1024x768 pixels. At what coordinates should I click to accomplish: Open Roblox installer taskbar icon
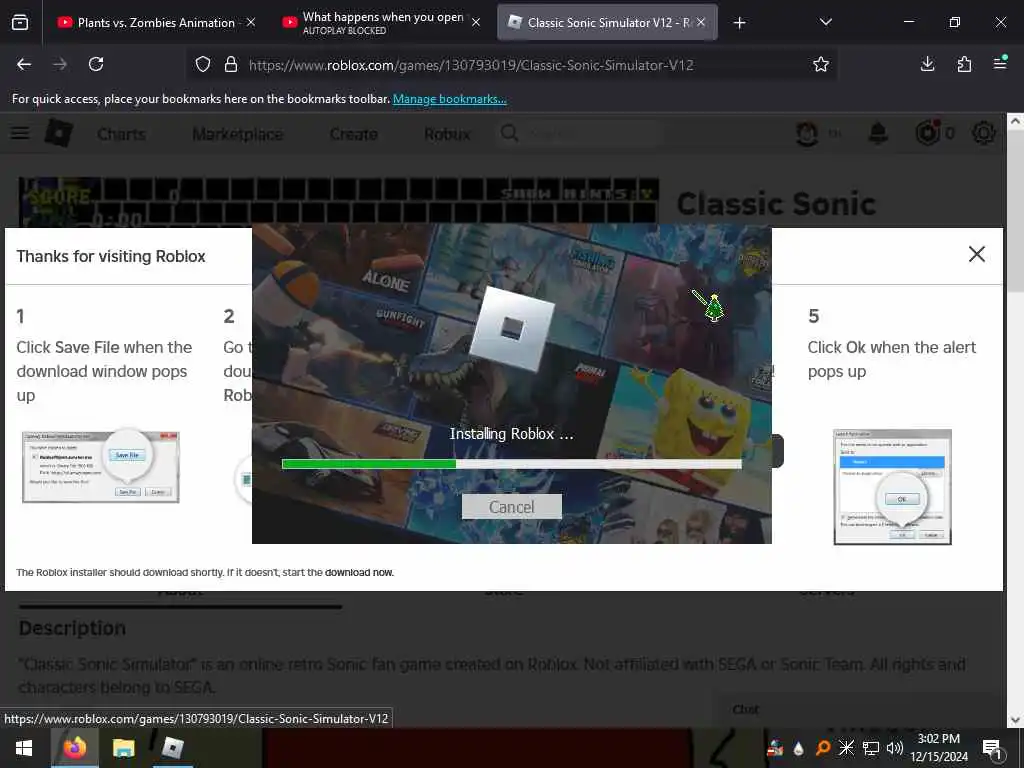172,748
